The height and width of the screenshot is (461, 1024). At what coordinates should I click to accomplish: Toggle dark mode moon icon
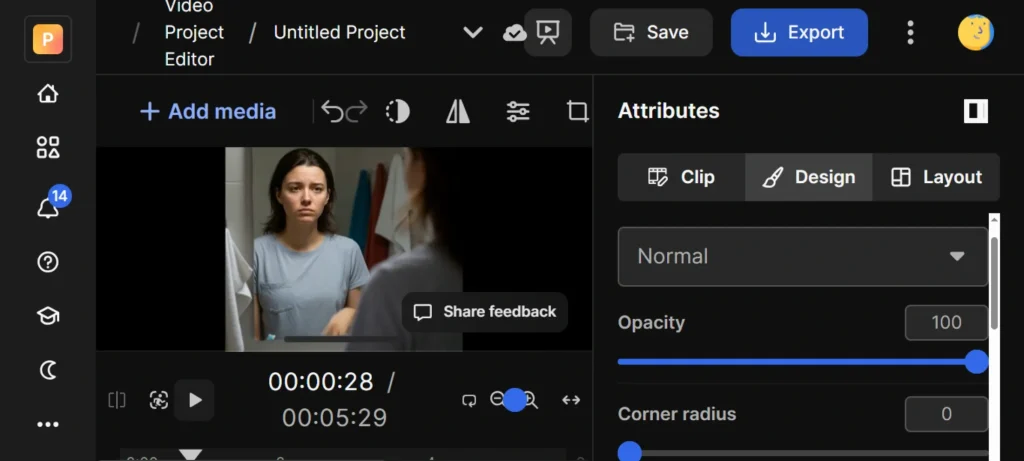click(48, 370)
